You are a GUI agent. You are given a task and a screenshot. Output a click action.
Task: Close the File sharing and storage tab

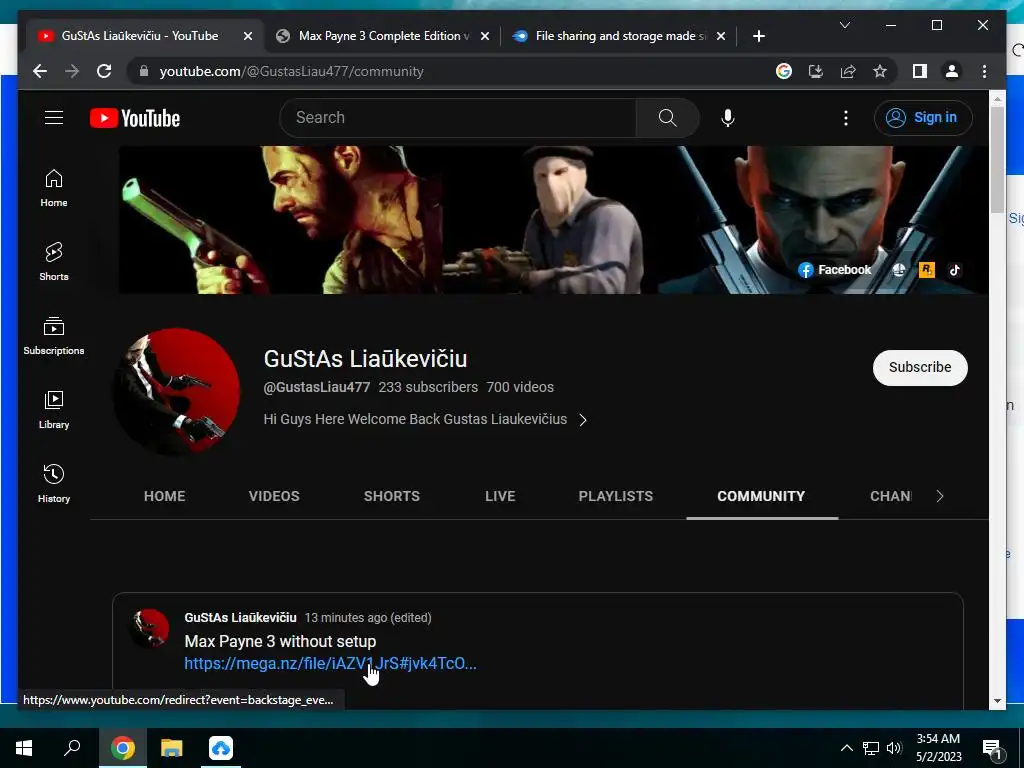coord(720,36)
